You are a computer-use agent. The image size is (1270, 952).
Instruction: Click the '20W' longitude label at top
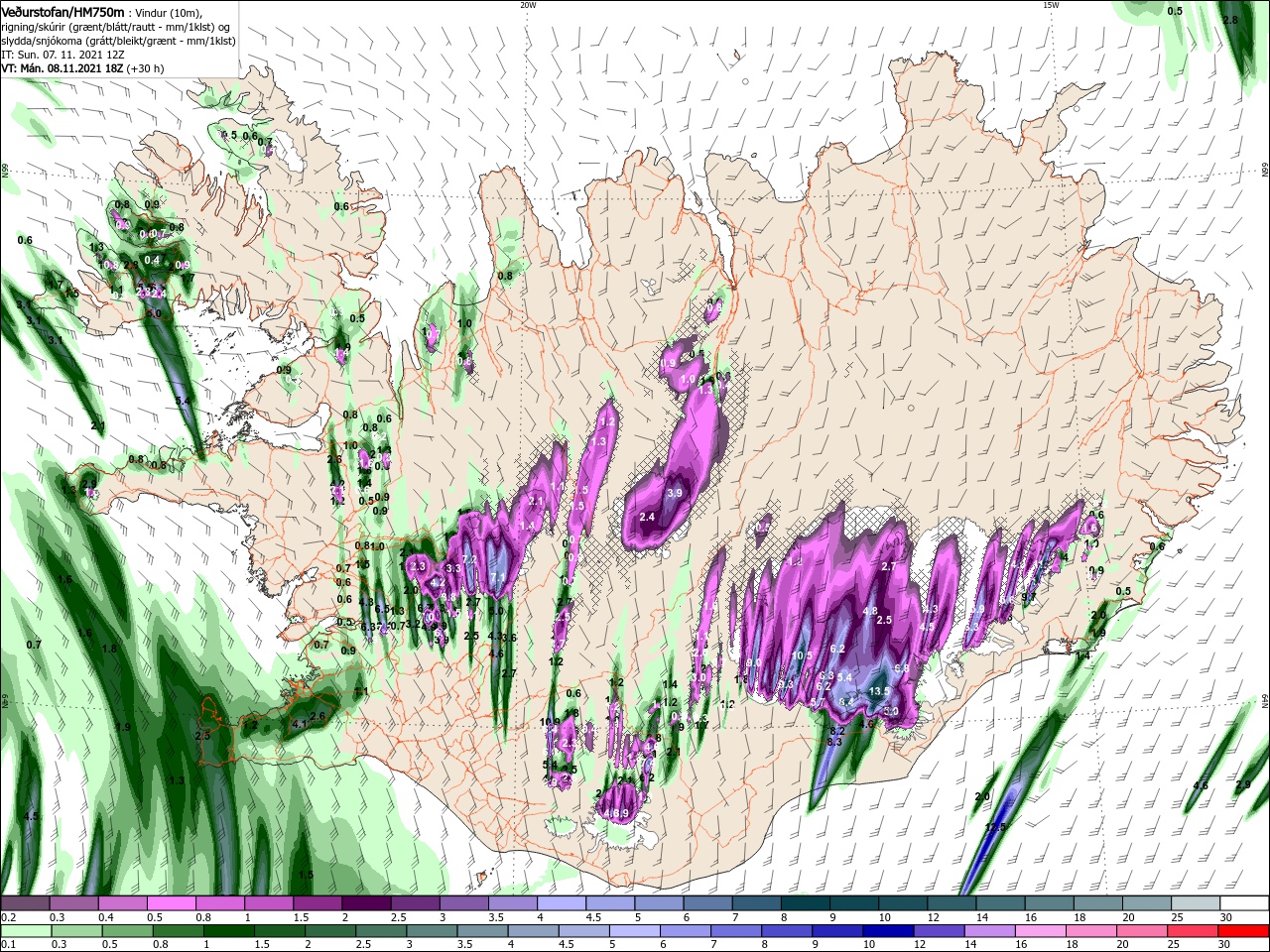528,5
